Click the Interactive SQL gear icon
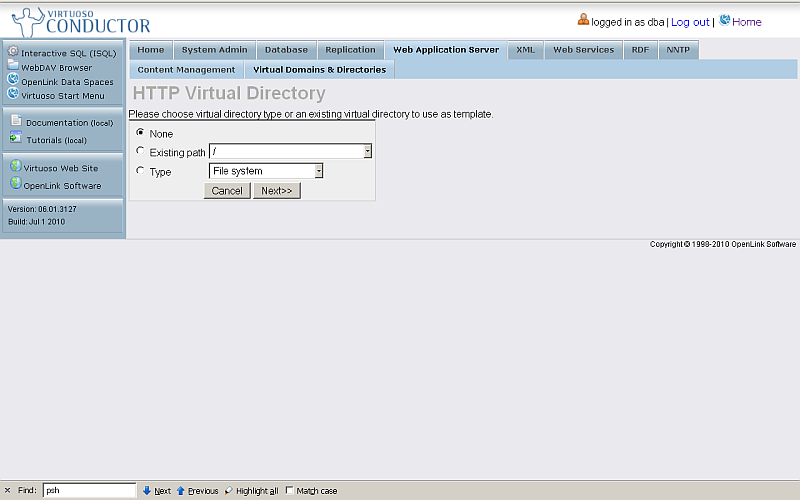 click(x=13, y=51)
